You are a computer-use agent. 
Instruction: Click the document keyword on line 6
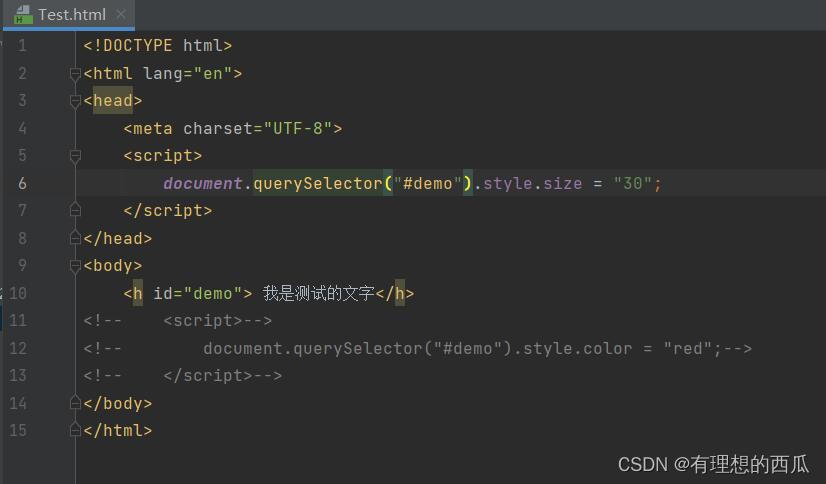click(203, 183)
